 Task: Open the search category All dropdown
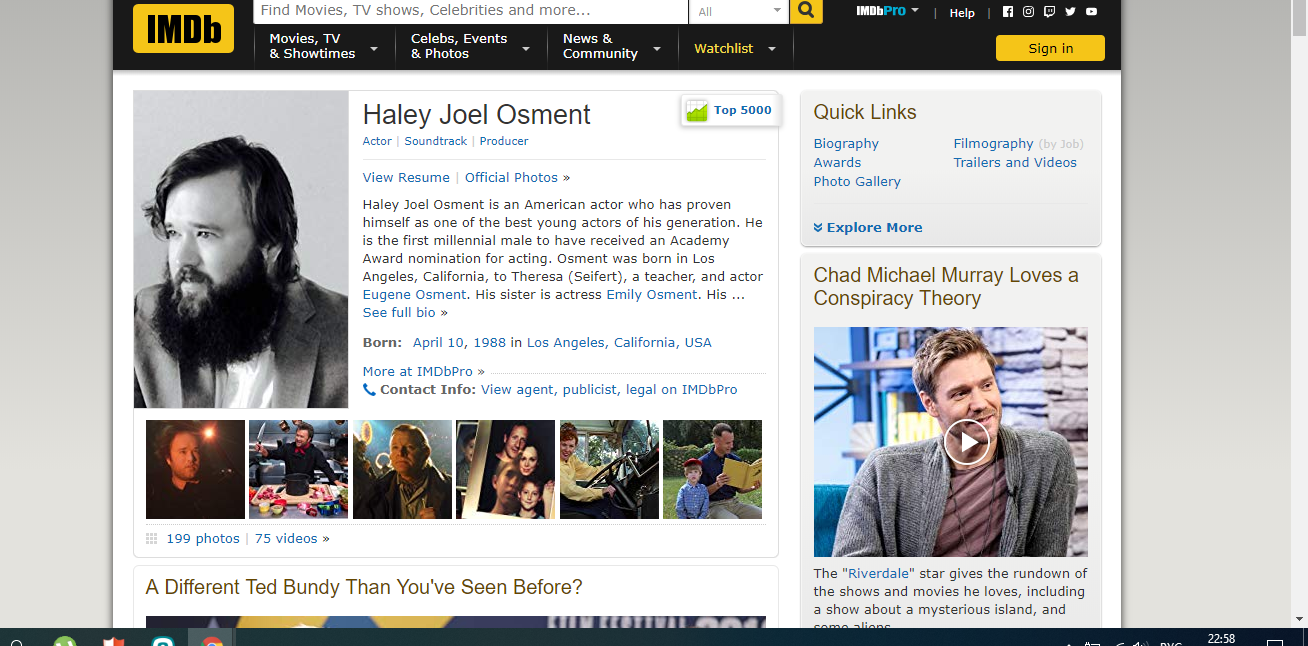(x=739, y=11)
